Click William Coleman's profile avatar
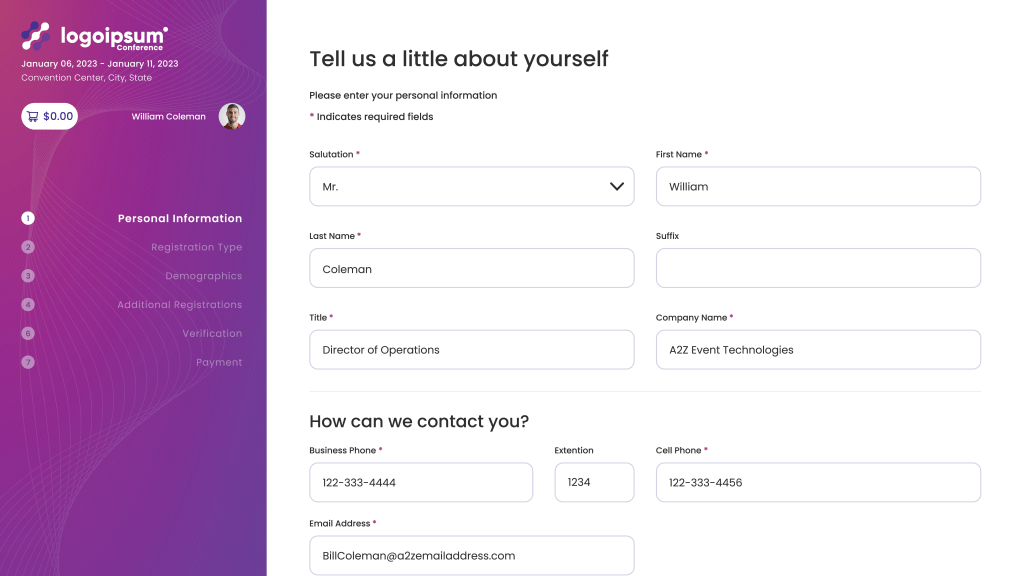Screen dimensions: 1024x576 232,116
